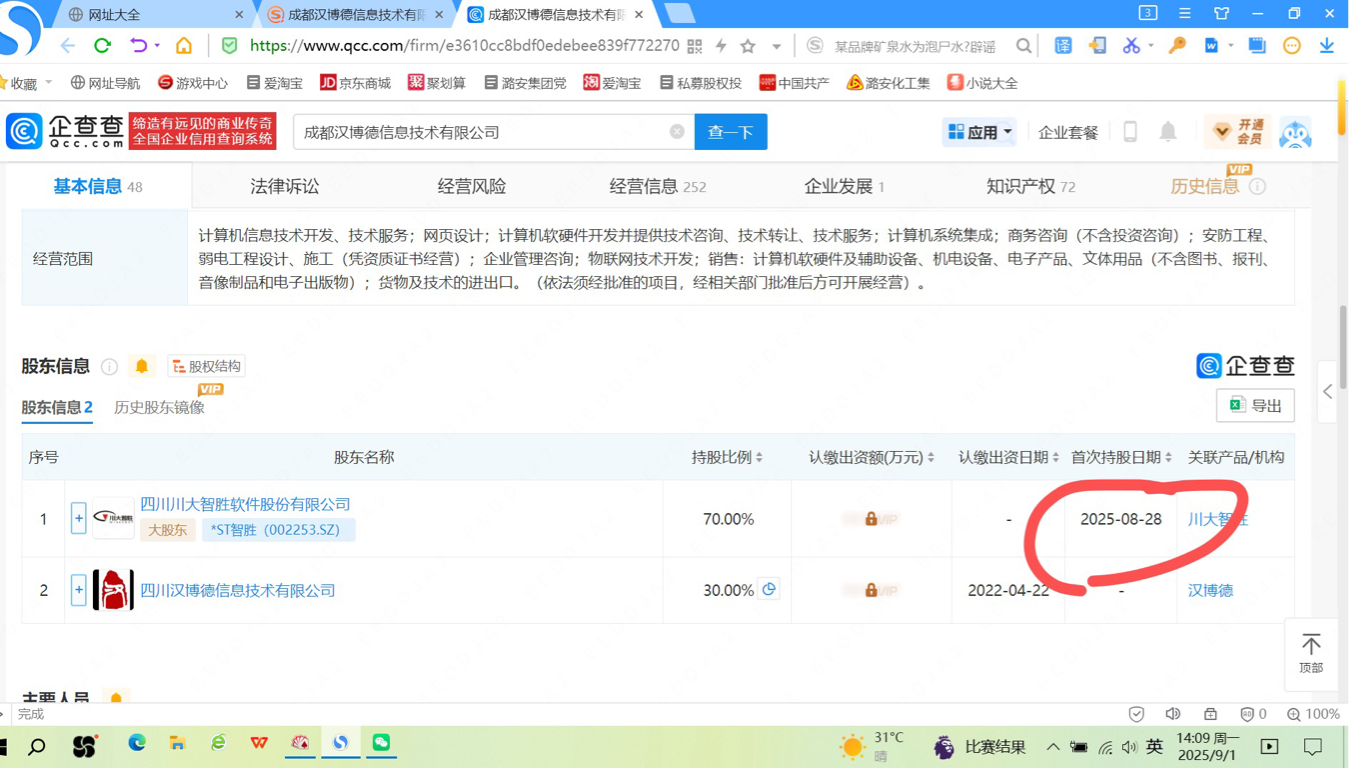Click the chart icon next to 30.00%
Viewport: 1349px width, 768px height.
tap(769, 589)
